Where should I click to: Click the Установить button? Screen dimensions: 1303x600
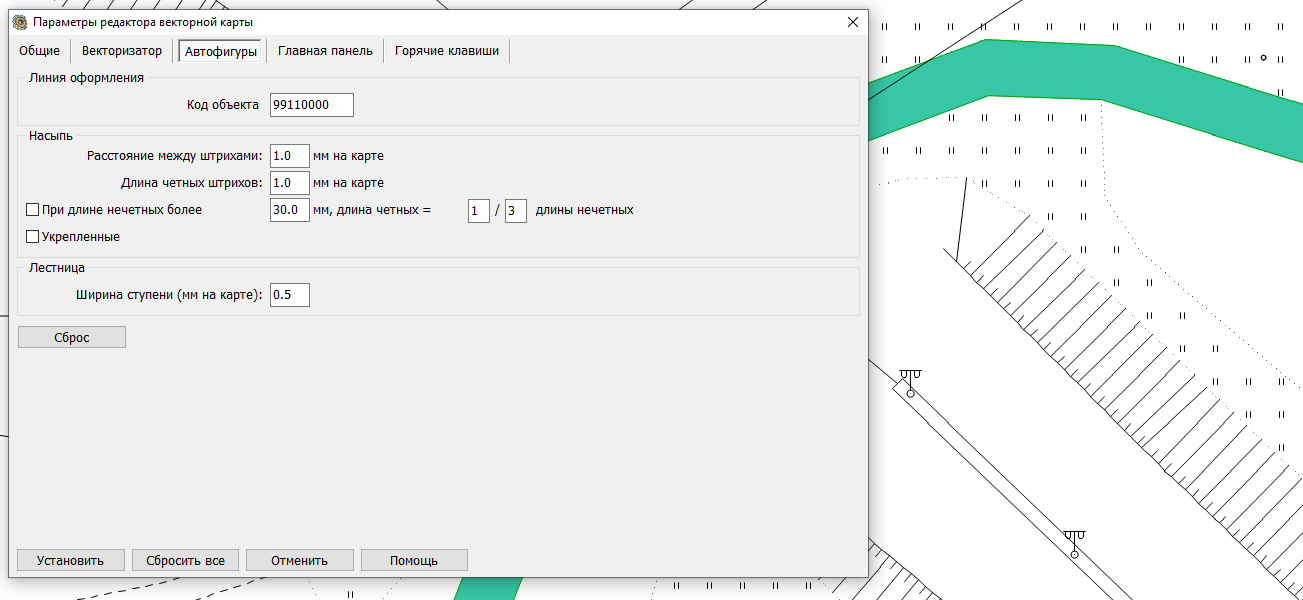[x=70, y=560]
